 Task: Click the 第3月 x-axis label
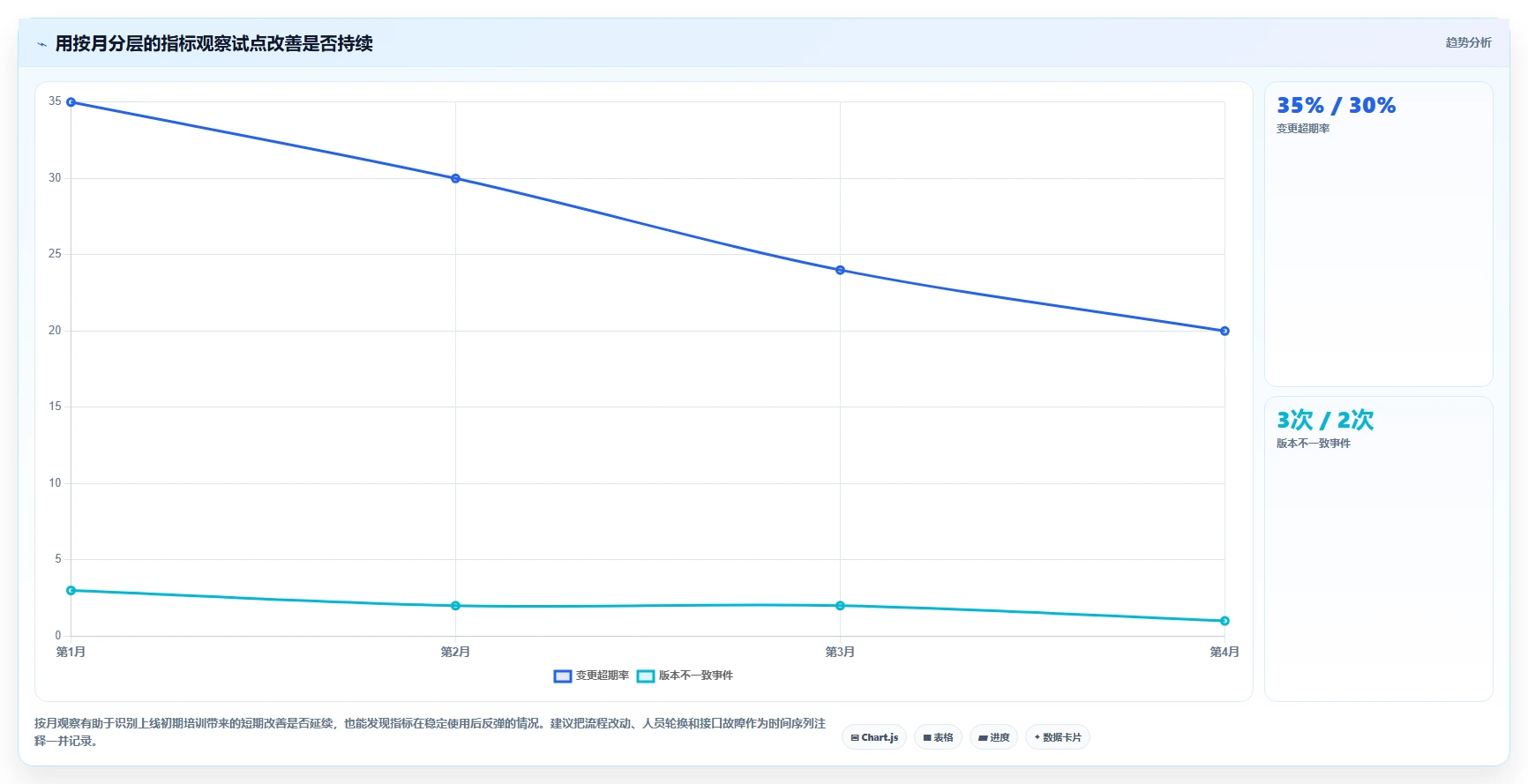pyautogui.click(x=840, y=652)
